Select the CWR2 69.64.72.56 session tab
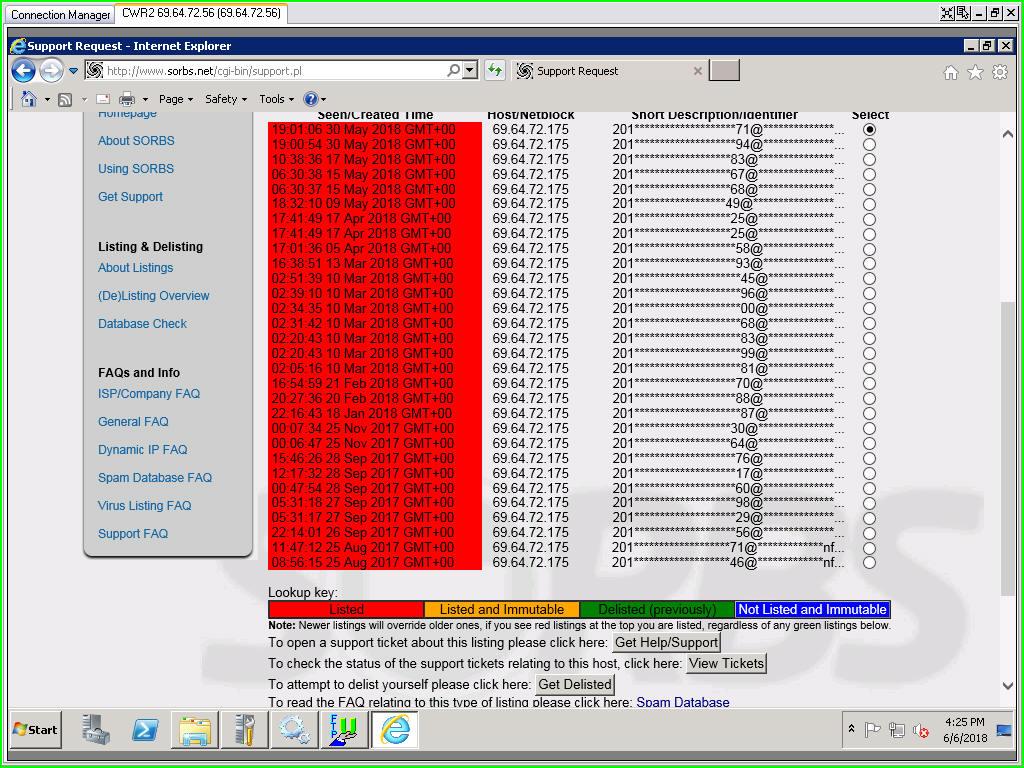 (201, 13)
